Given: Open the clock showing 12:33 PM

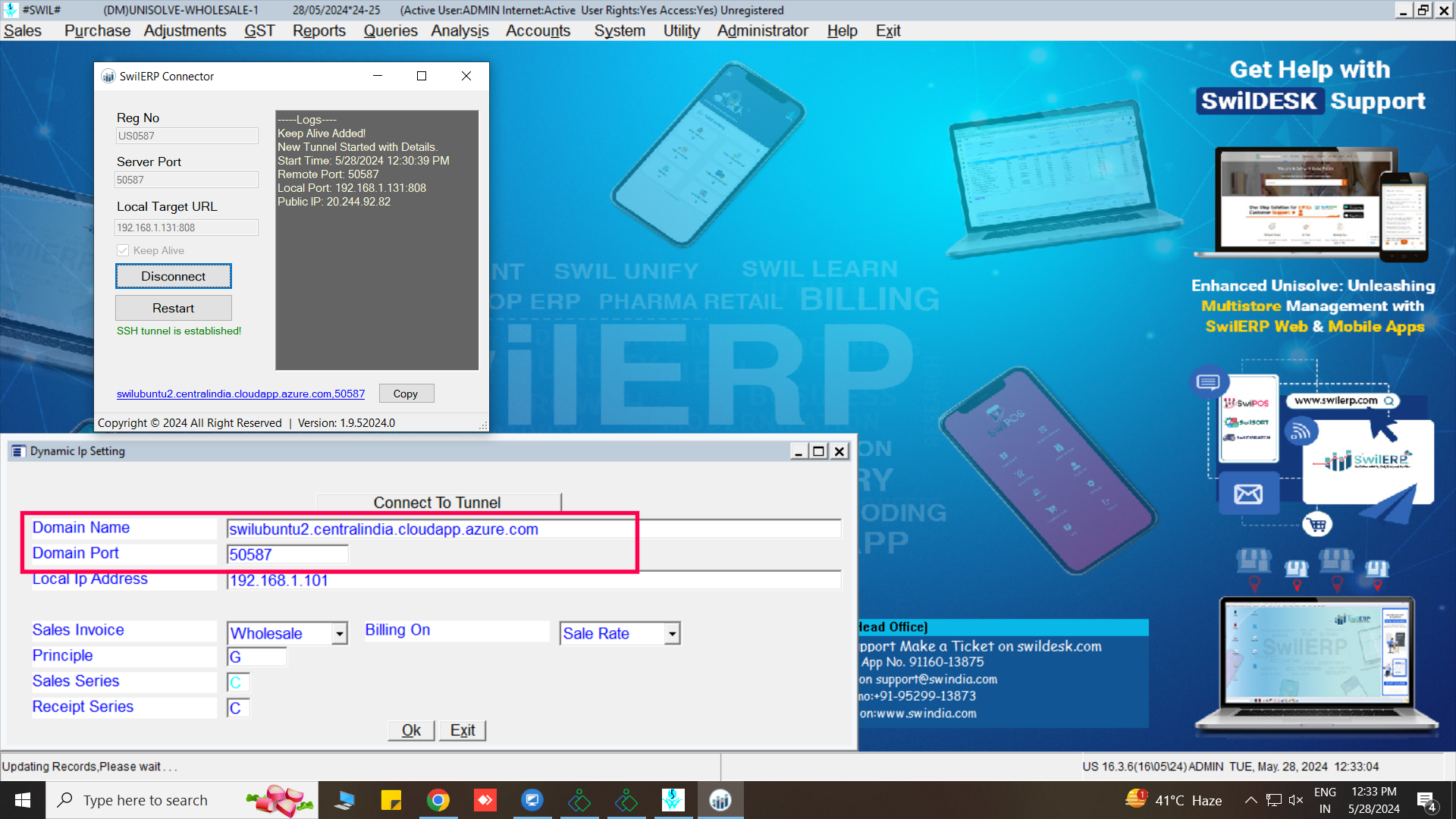Looking at the screenshot, I should [1374, 800].
